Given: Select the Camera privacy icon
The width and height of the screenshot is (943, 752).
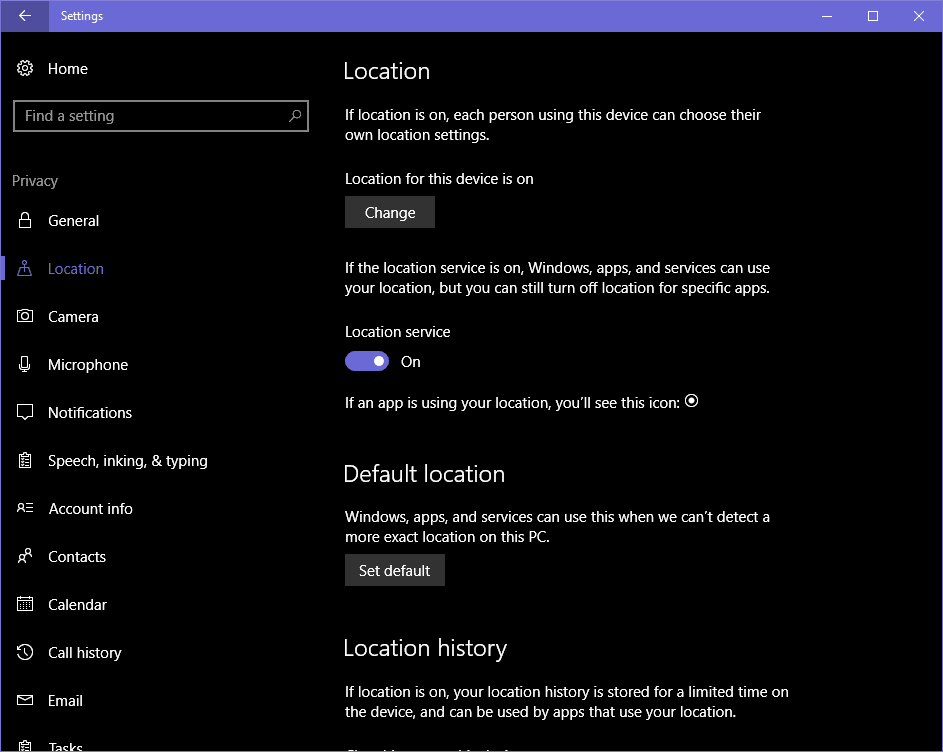Looking at the screenshot, I should (24, 316).
